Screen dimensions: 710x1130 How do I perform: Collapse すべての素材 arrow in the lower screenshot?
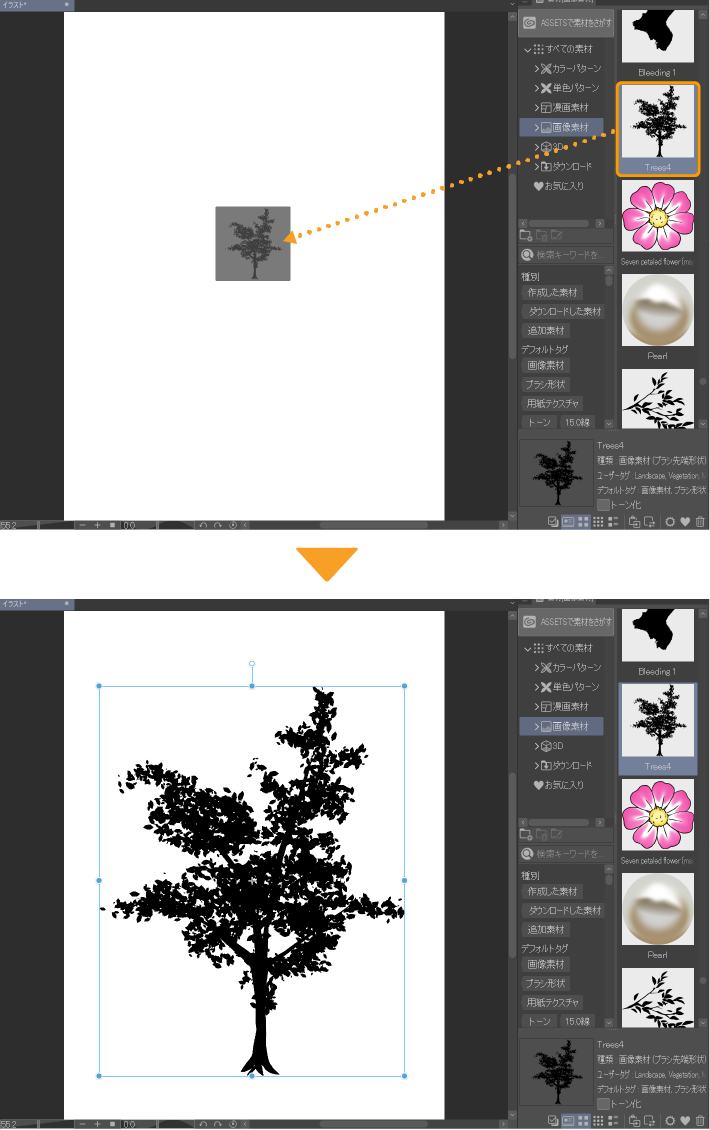528,649
